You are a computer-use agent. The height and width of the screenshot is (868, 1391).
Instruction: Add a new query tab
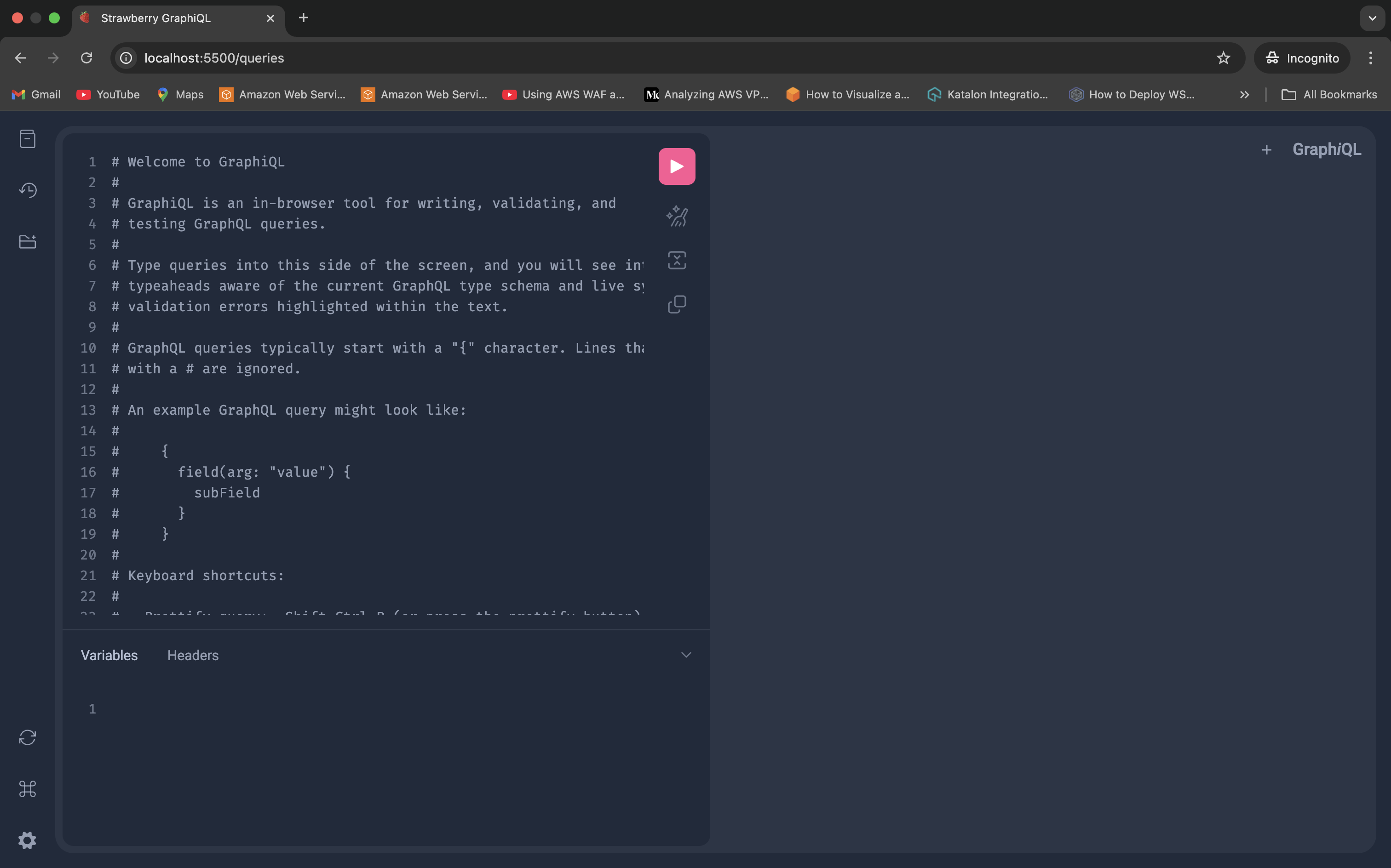coord(1266,150)
